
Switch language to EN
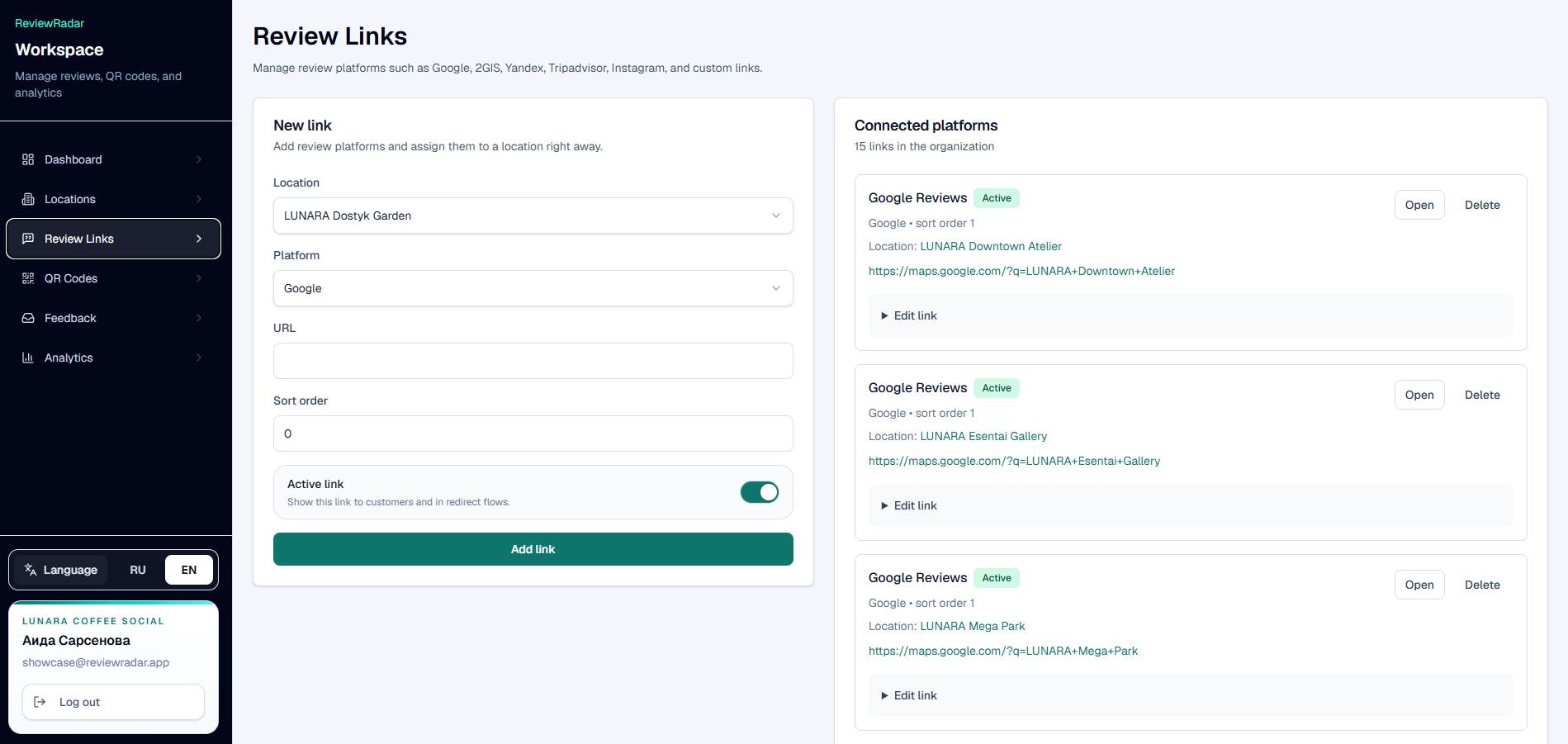(189, 570)
